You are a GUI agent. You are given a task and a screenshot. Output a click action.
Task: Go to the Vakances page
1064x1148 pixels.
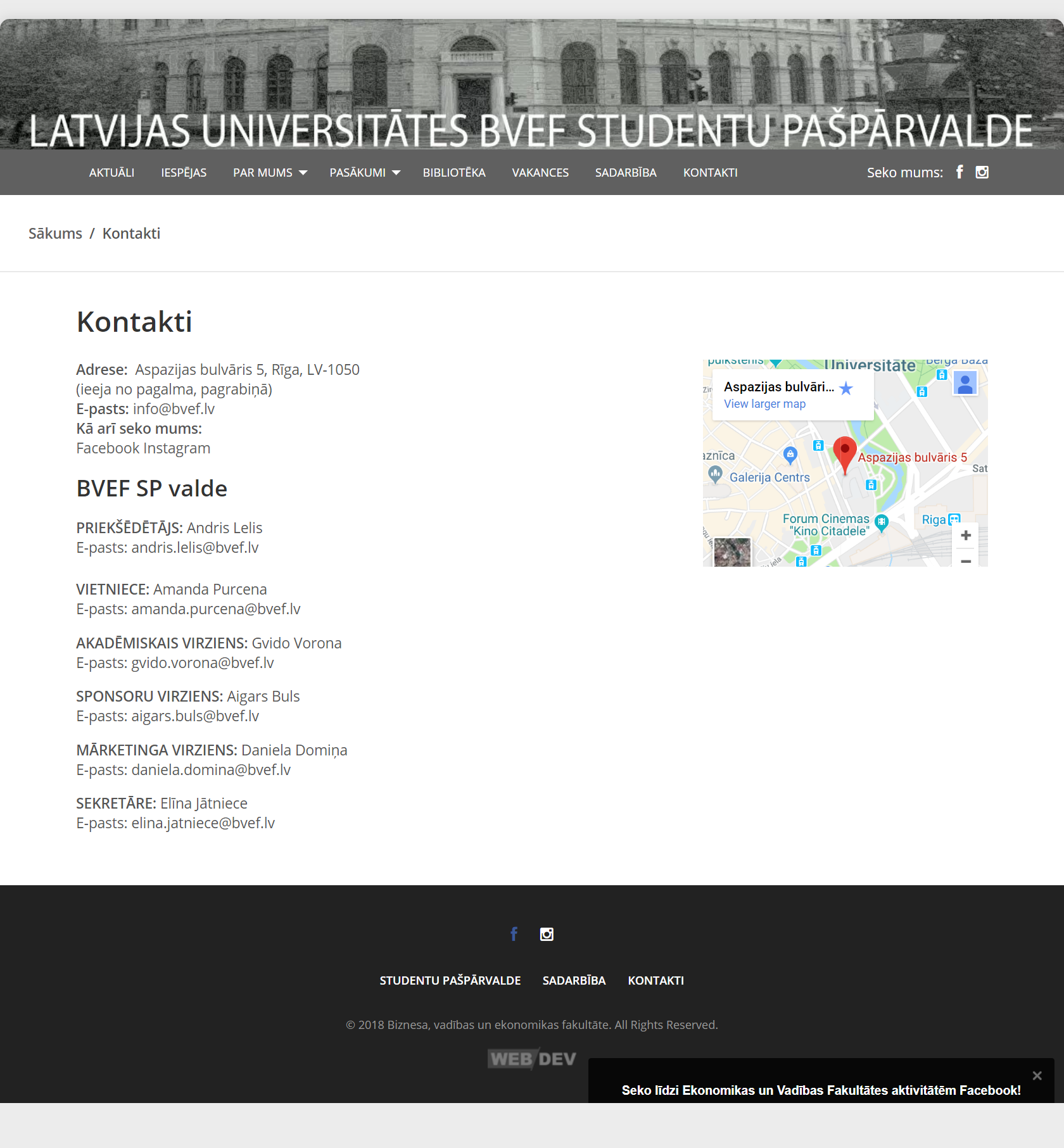(x=540, y=173)
